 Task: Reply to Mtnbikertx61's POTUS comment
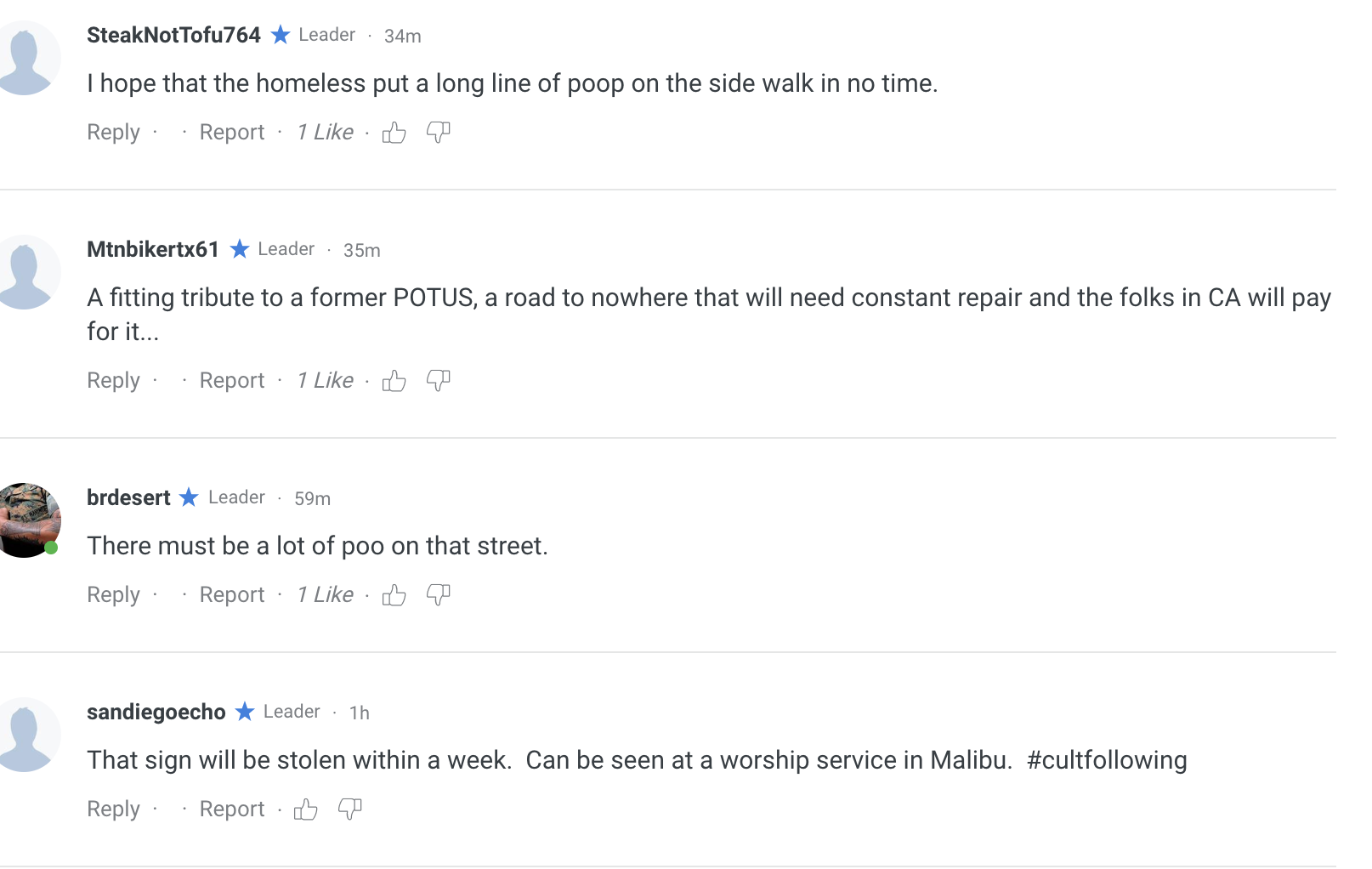(113, 381)
